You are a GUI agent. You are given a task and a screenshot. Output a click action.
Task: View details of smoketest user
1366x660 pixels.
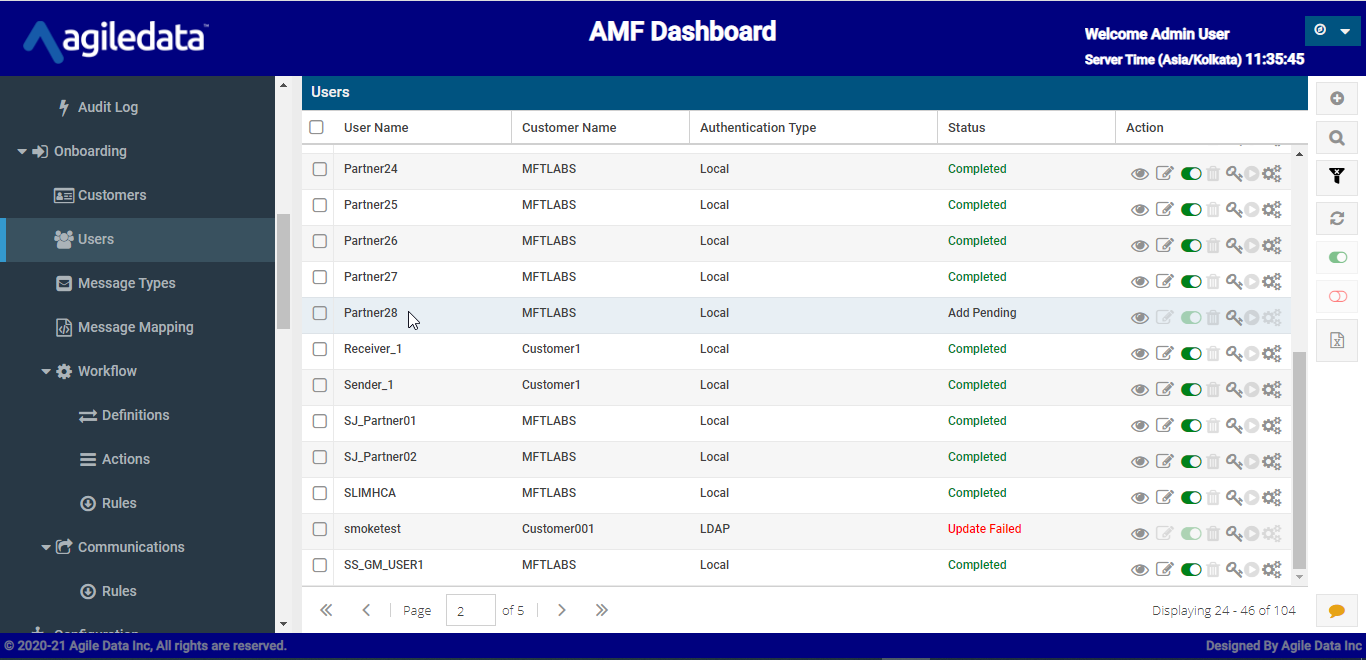[1139, 534]
